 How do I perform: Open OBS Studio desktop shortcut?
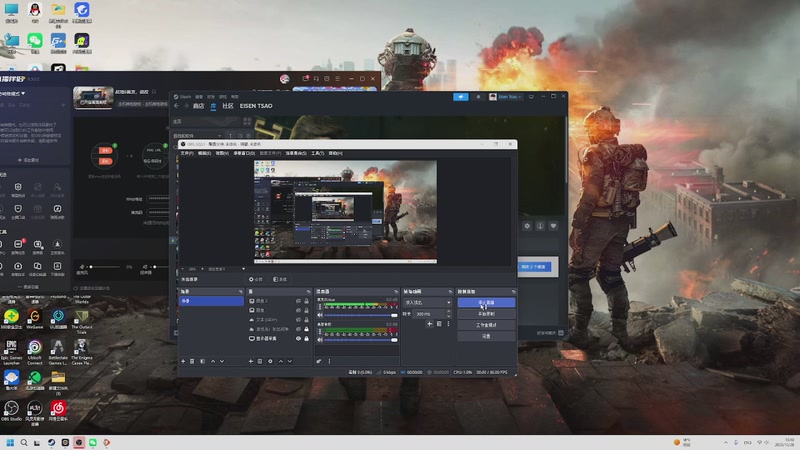[x=11, y=411]
